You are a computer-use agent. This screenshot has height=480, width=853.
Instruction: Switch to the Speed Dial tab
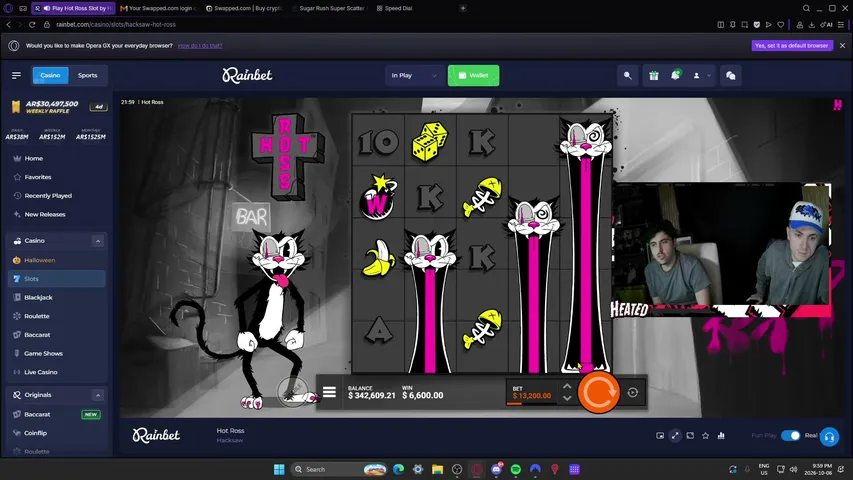click(394, 8)
